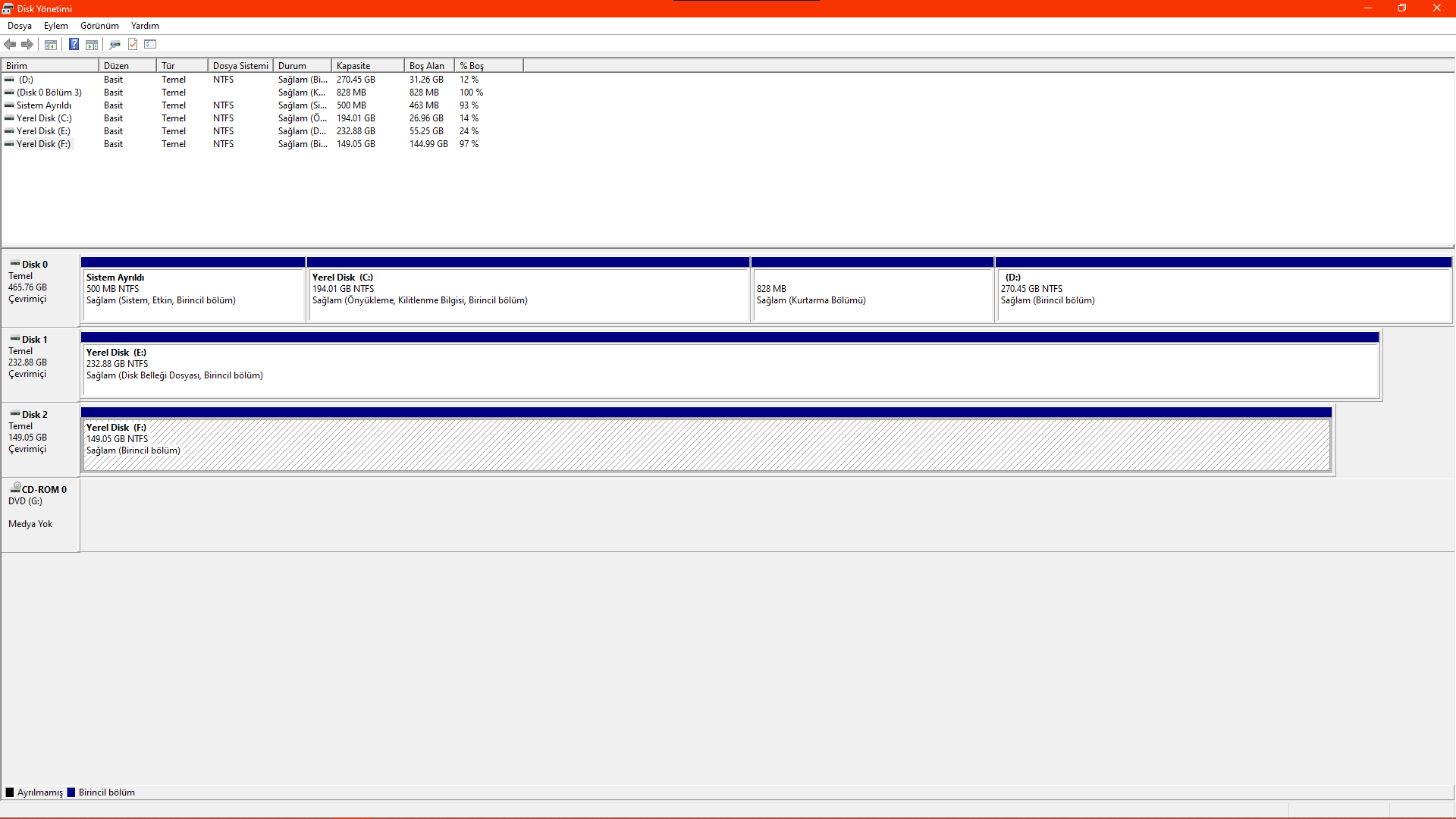
Task: Click the Back arrow toolbar icon
Action: tap(10, 44)
